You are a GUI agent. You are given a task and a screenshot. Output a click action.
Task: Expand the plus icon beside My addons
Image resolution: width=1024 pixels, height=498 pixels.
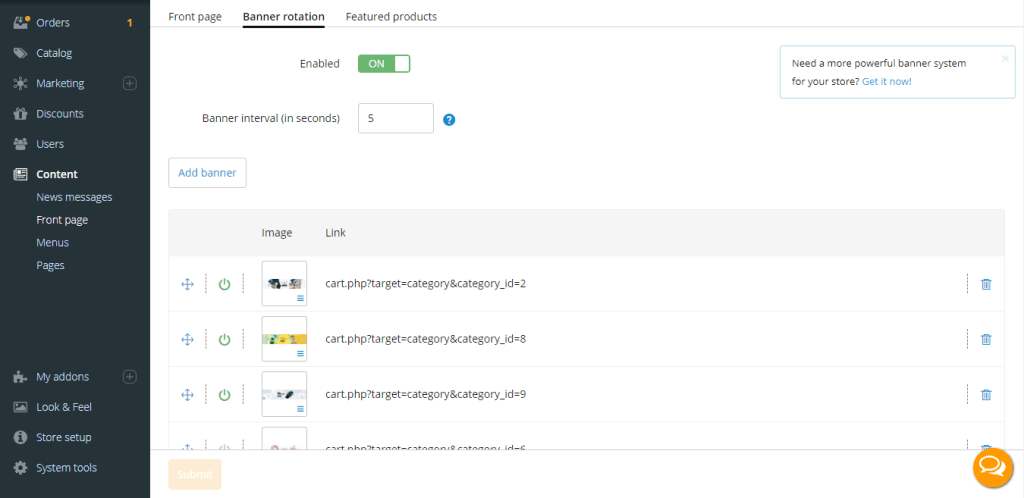coord(130,377)
